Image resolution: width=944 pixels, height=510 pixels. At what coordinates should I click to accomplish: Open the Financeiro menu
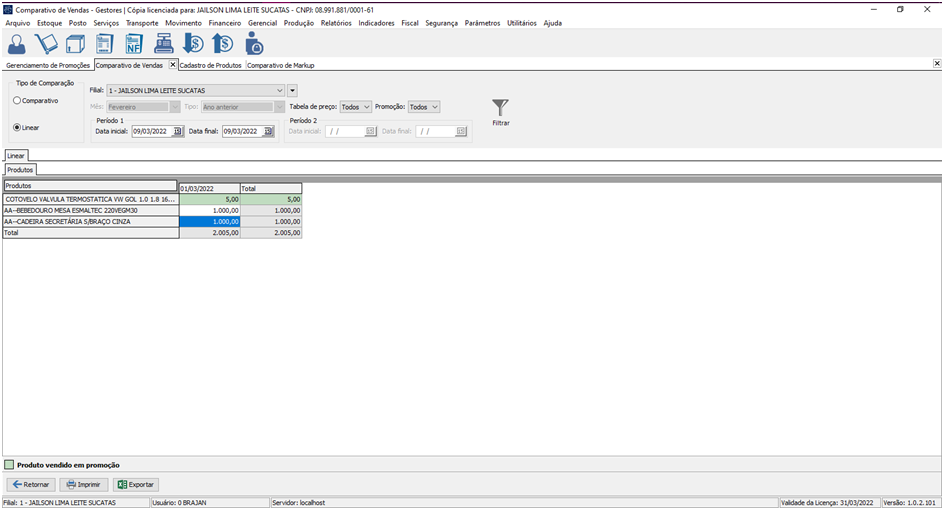(x=225, y=23)
